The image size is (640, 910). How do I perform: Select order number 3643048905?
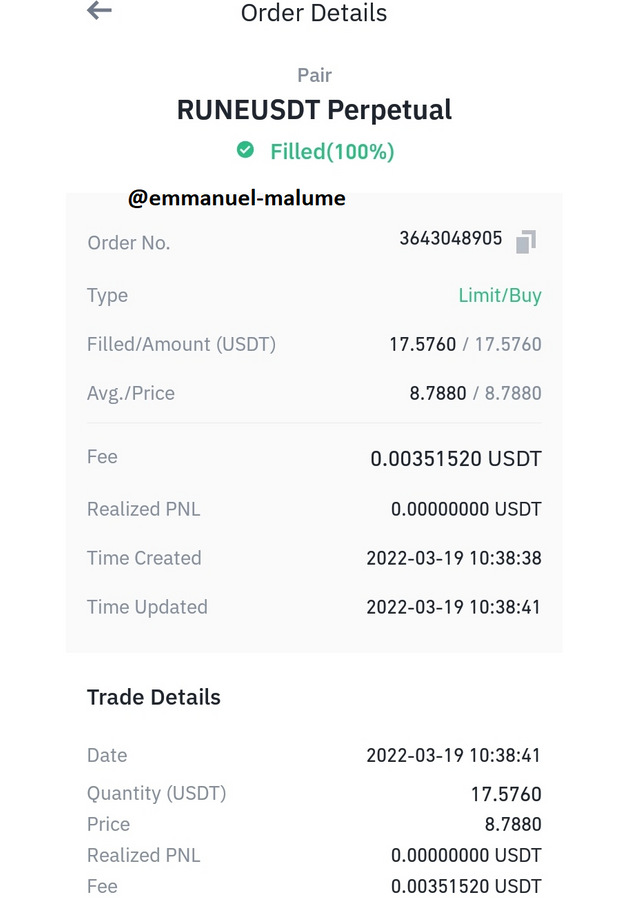tap(450, 238)
